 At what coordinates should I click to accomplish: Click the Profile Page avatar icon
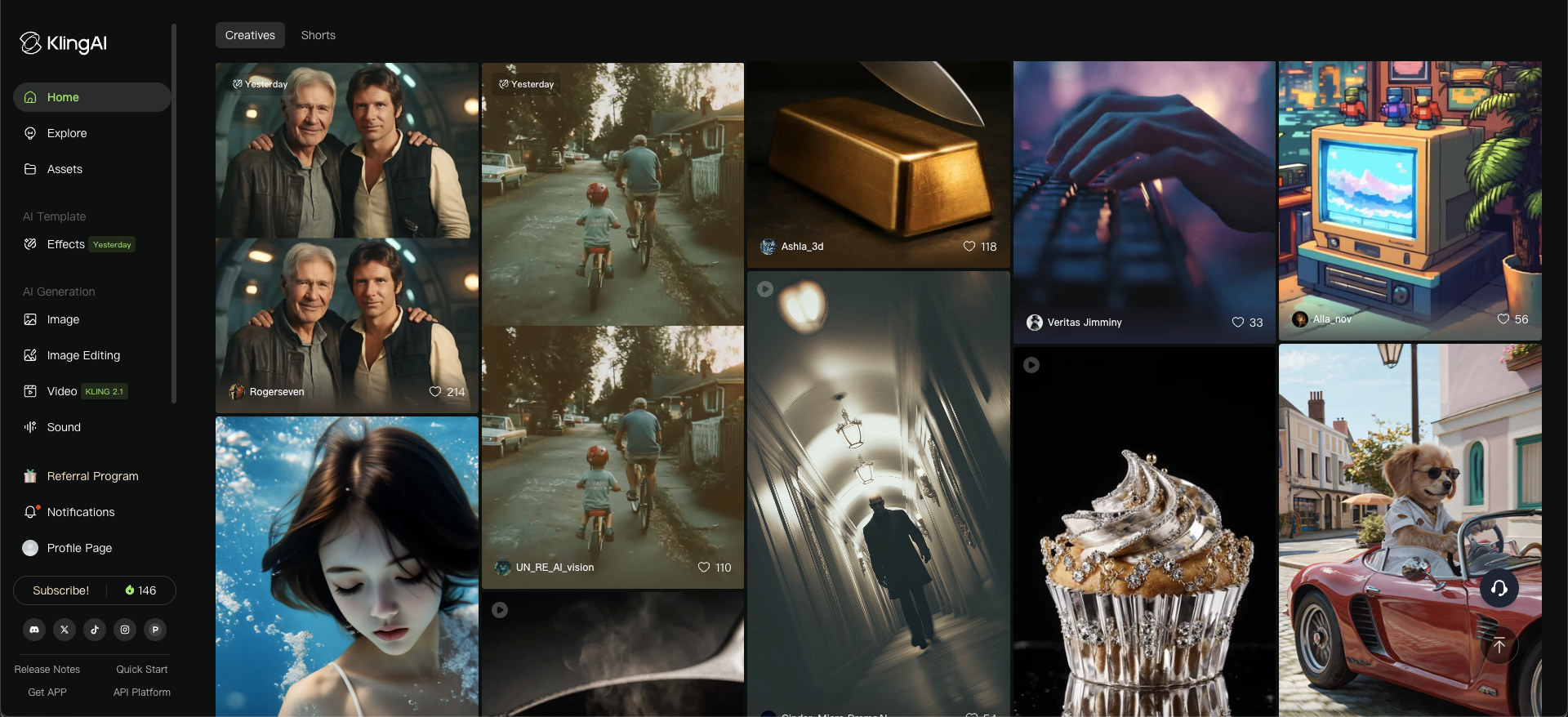pyautogui.click(x=30, y=548)
